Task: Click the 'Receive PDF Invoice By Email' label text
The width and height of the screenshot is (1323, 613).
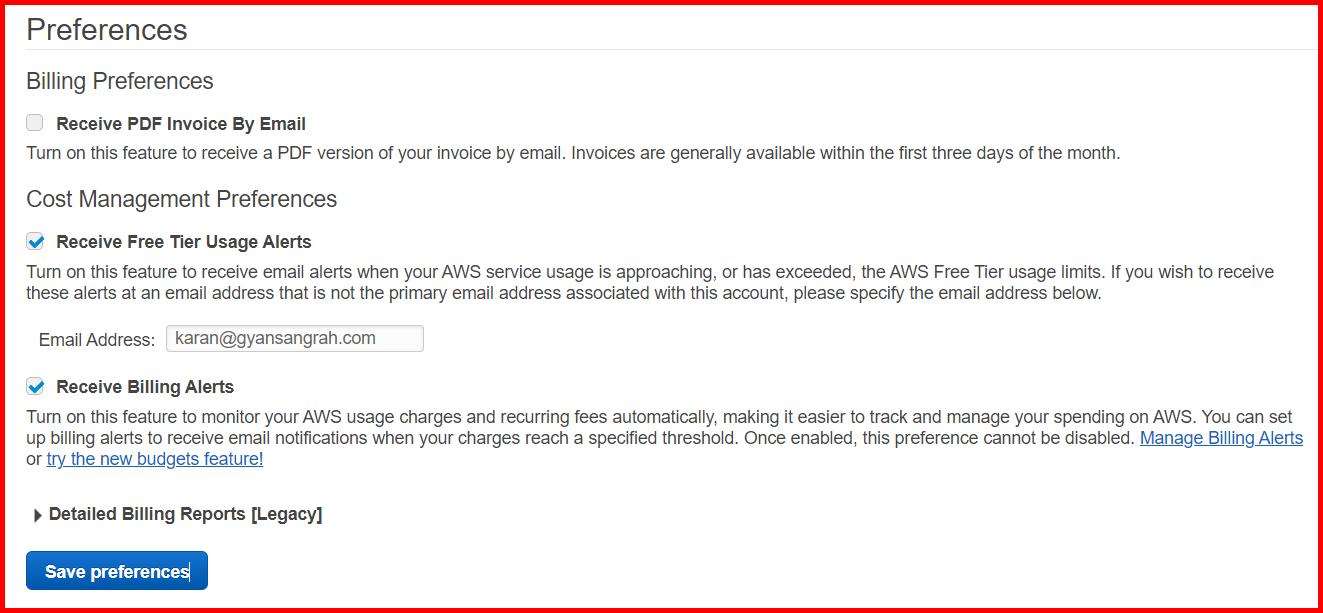Action: [181, 124]
